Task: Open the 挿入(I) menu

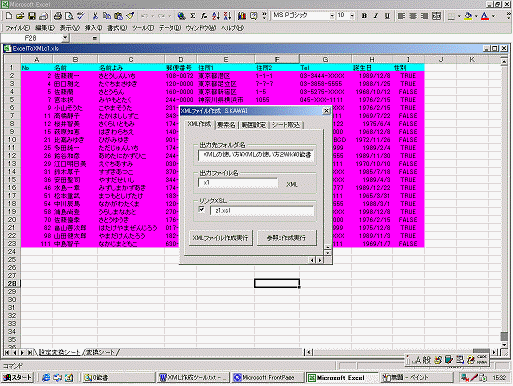Action: [93, 28]
